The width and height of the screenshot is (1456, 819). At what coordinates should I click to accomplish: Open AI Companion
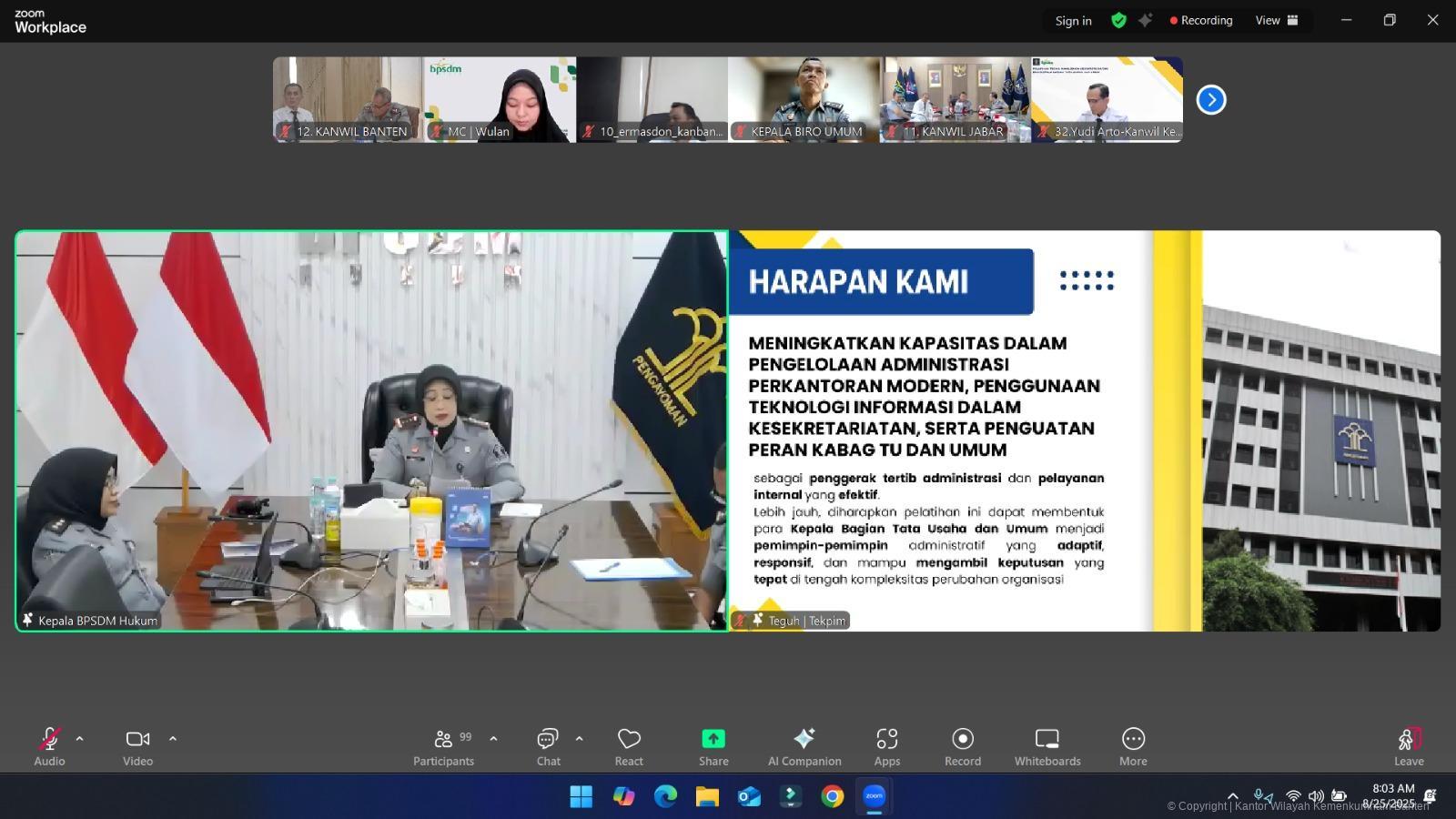coord(804,746)
